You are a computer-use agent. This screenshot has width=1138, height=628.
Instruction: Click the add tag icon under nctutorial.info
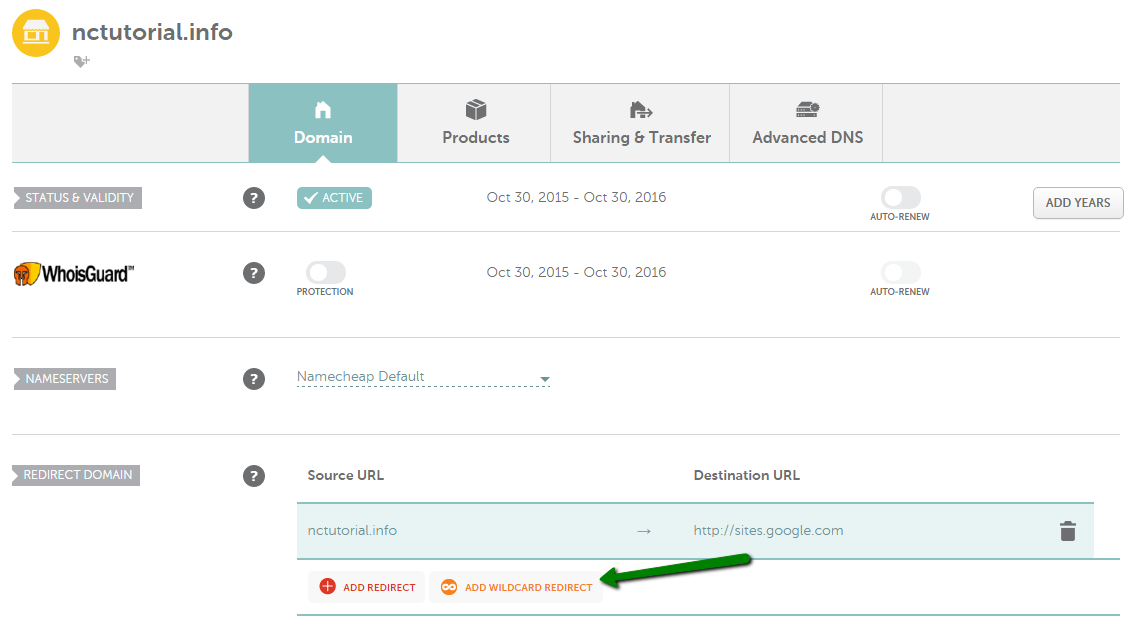tap(81, 62)
